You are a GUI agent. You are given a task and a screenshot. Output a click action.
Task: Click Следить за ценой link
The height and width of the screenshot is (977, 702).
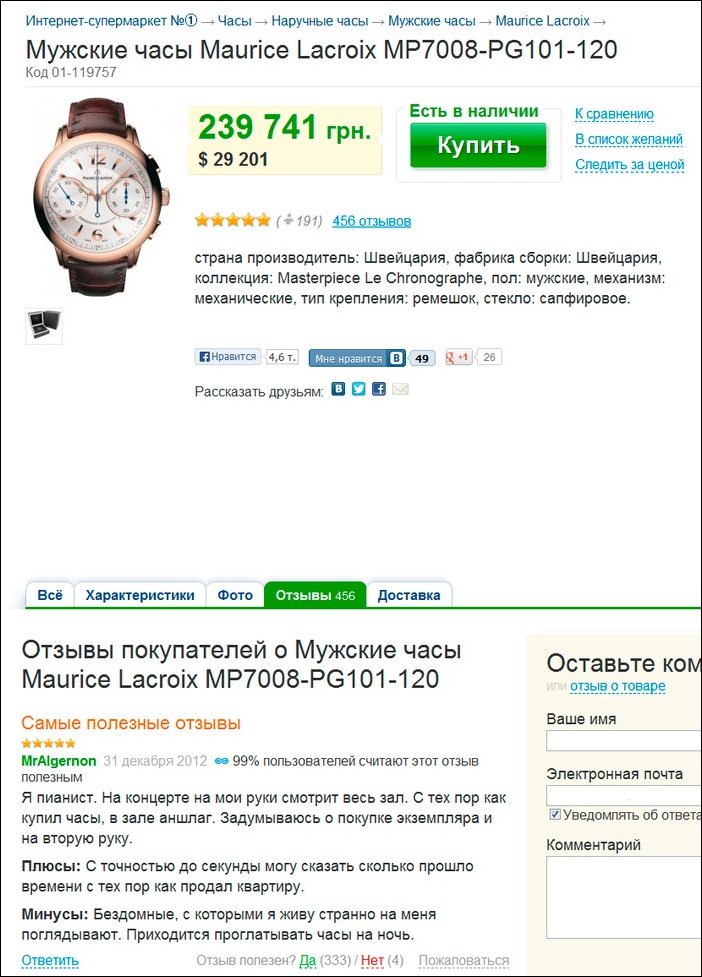coord(629,164)
